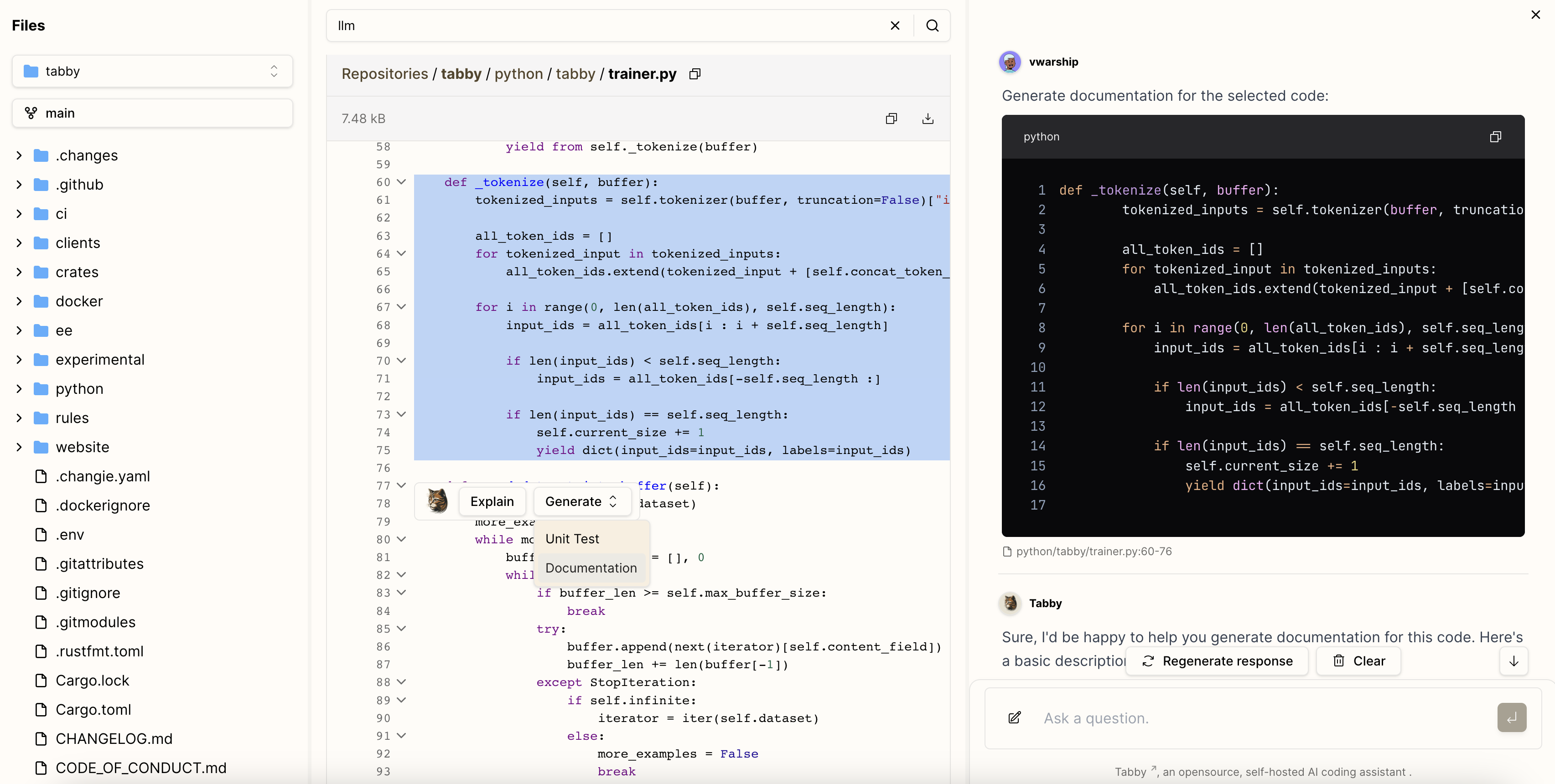Expand the python folder in file tree

(x=19, y=389)
